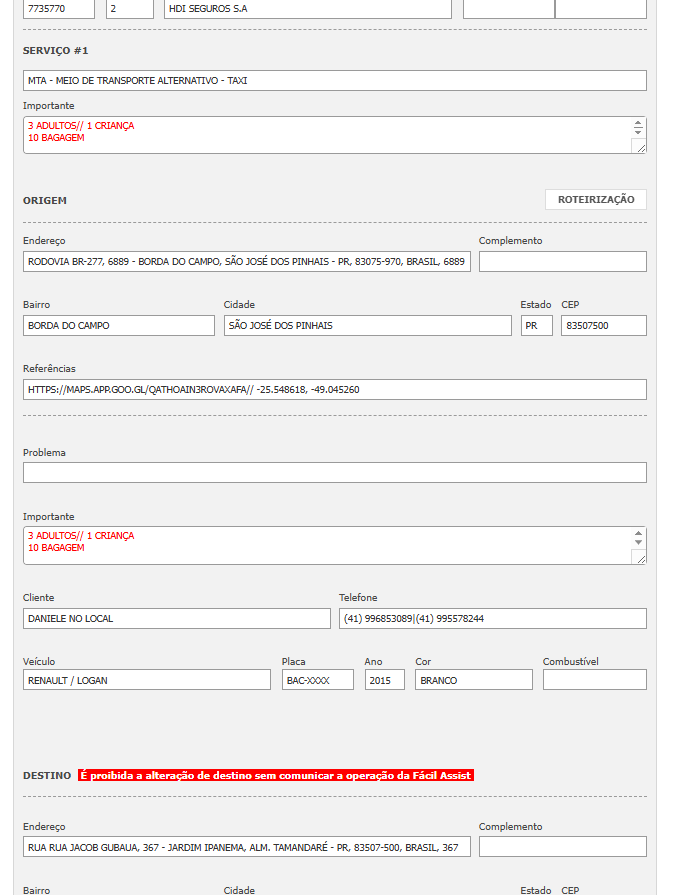This screenshot has height=895, width=673.
Task: Click the Estado field showing PR
Action: coord(536,326)
